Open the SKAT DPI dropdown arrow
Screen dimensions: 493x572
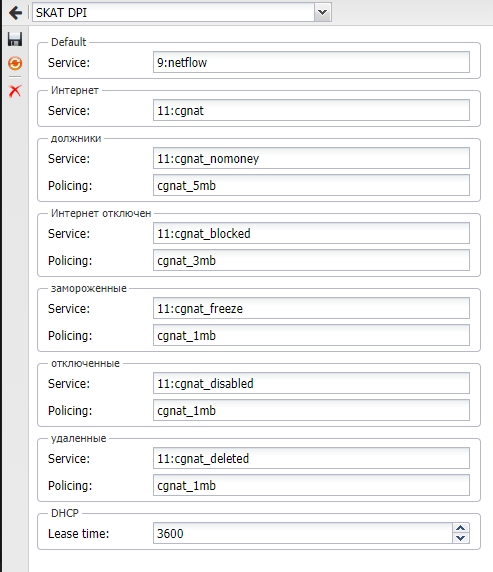(322, 12)
